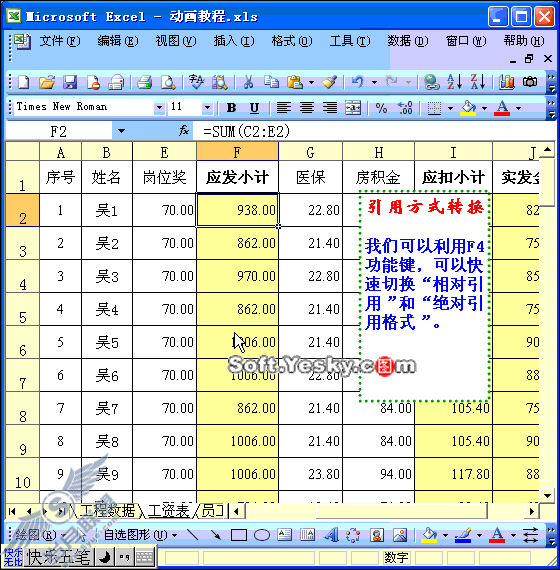Sort descending with the Z-A icon
560x570 pixels.
[478, 82]
